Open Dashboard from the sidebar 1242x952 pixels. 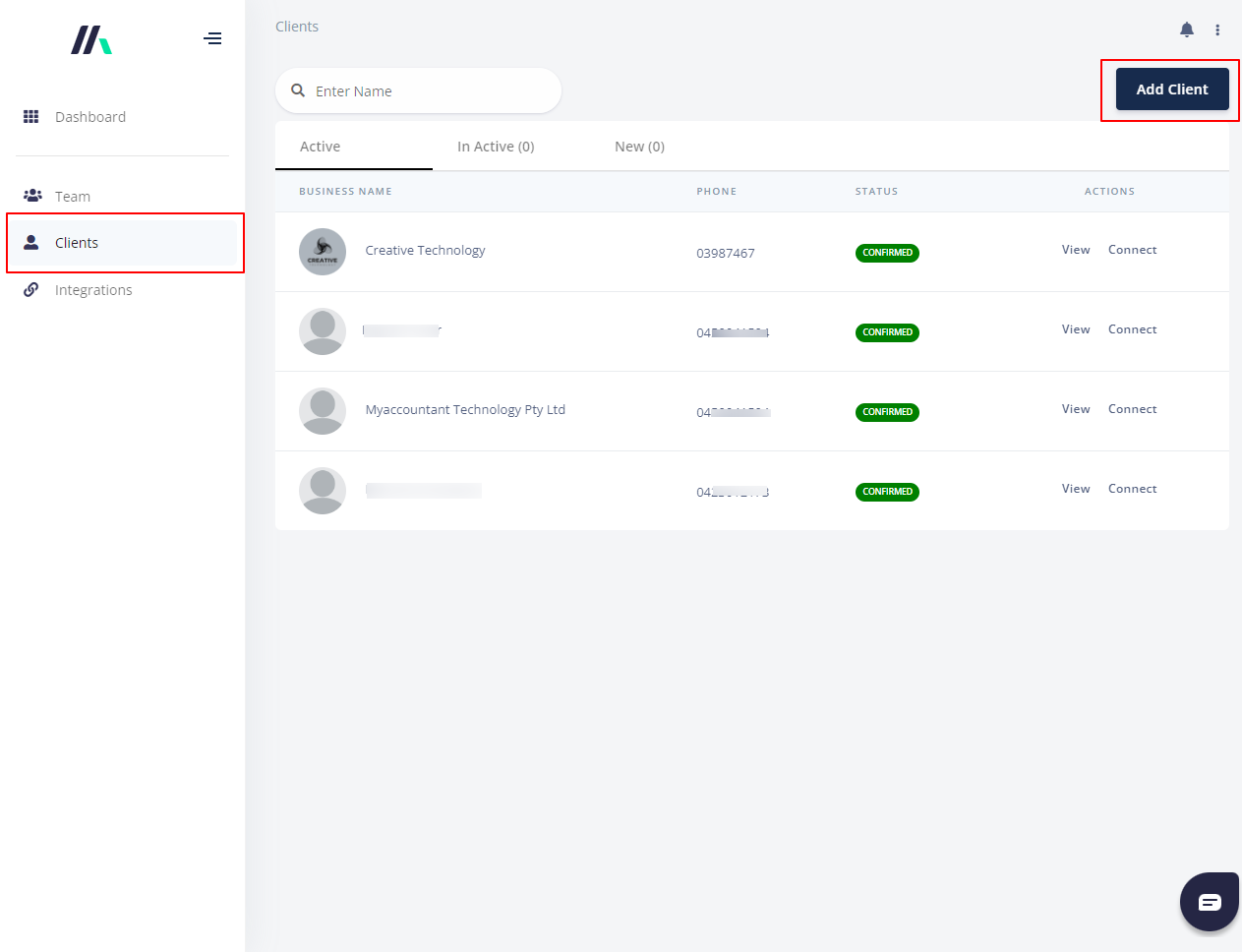(x=89, y=117)
